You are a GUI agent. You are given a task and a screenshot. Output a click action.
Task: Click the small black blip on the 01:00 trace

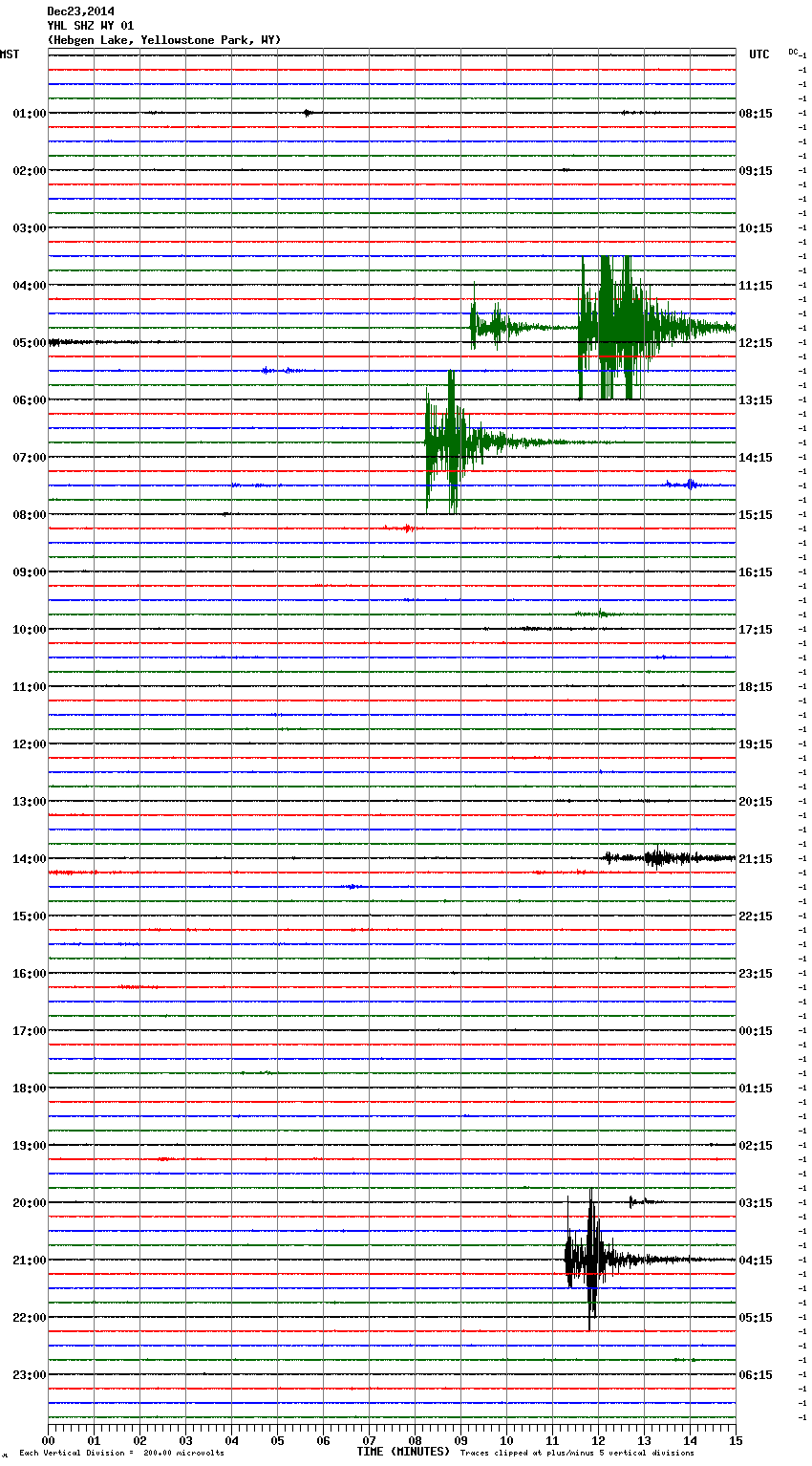click(307, 113)
